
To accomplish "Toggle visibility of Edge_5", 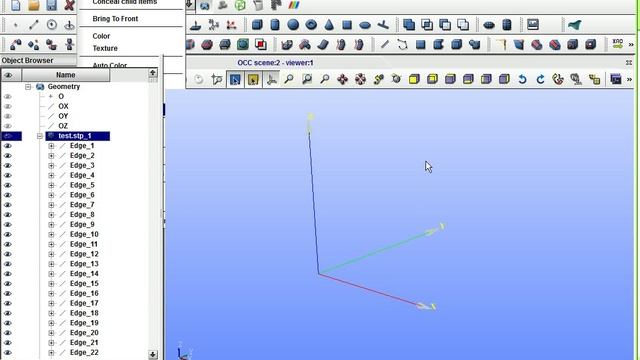I will click(x=8, y=185).
